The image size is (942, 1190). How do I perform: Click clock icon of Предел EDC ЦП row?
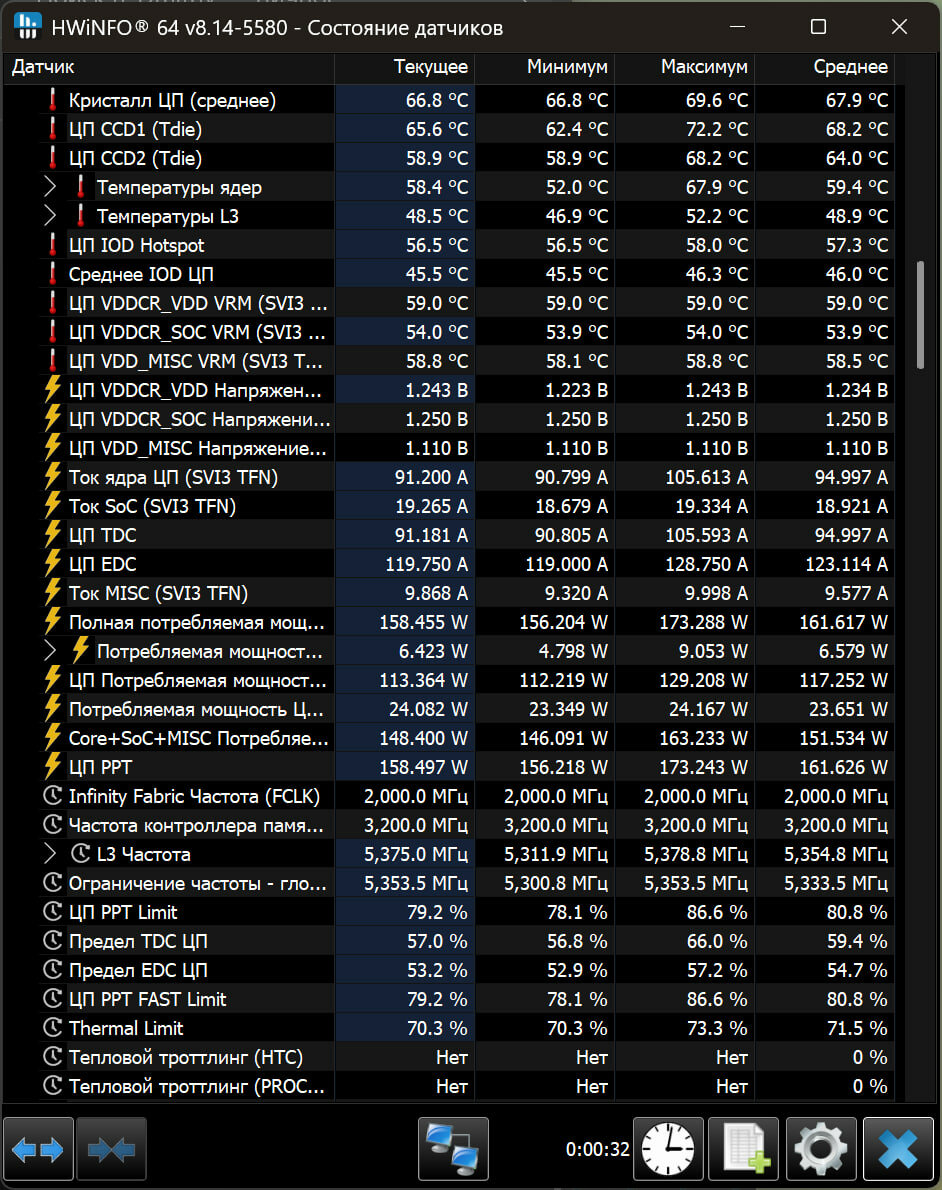coord(52,970)
